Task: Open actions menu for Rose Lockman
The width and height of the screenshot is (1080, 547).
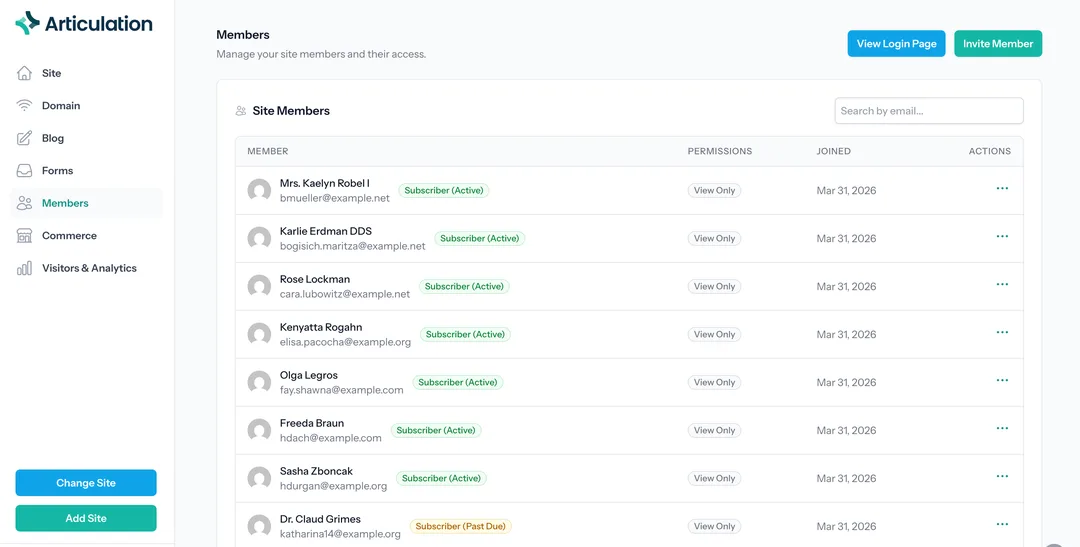Action: coord(1002,285)
